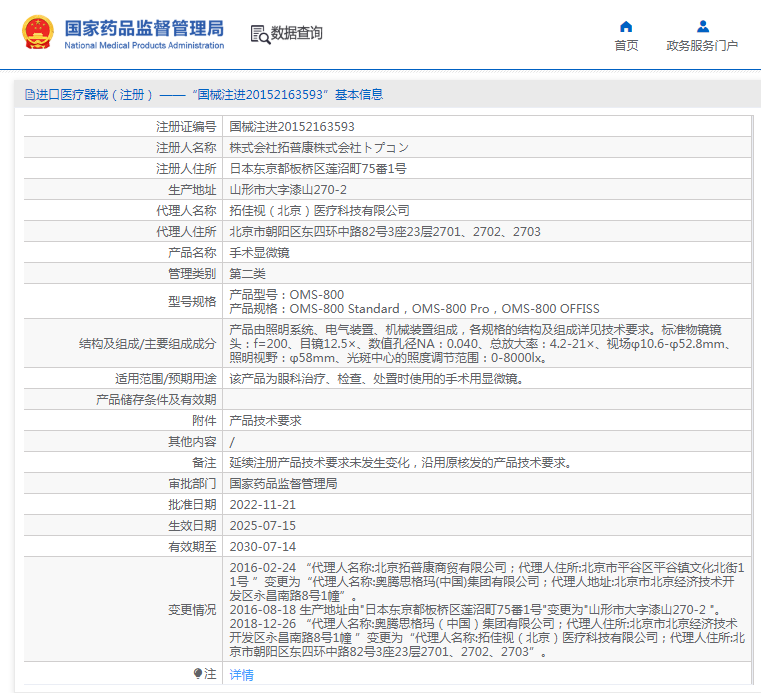
Task: Click the 型号规格 row label
Action: coord(191,302)
